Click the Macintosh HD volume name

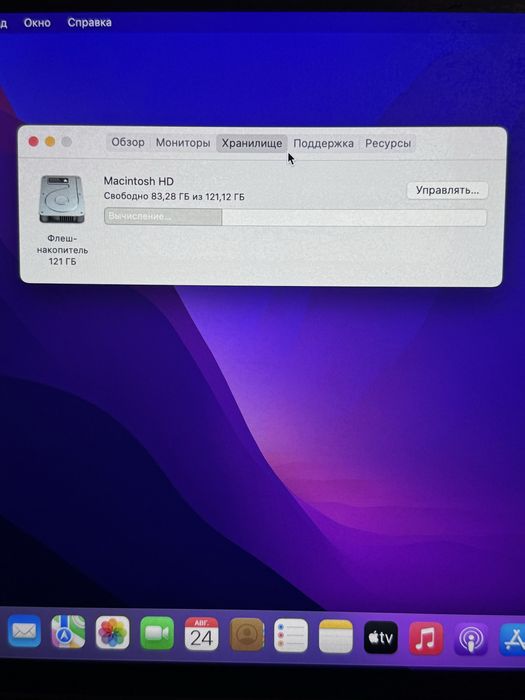click(x=138, y=181)
